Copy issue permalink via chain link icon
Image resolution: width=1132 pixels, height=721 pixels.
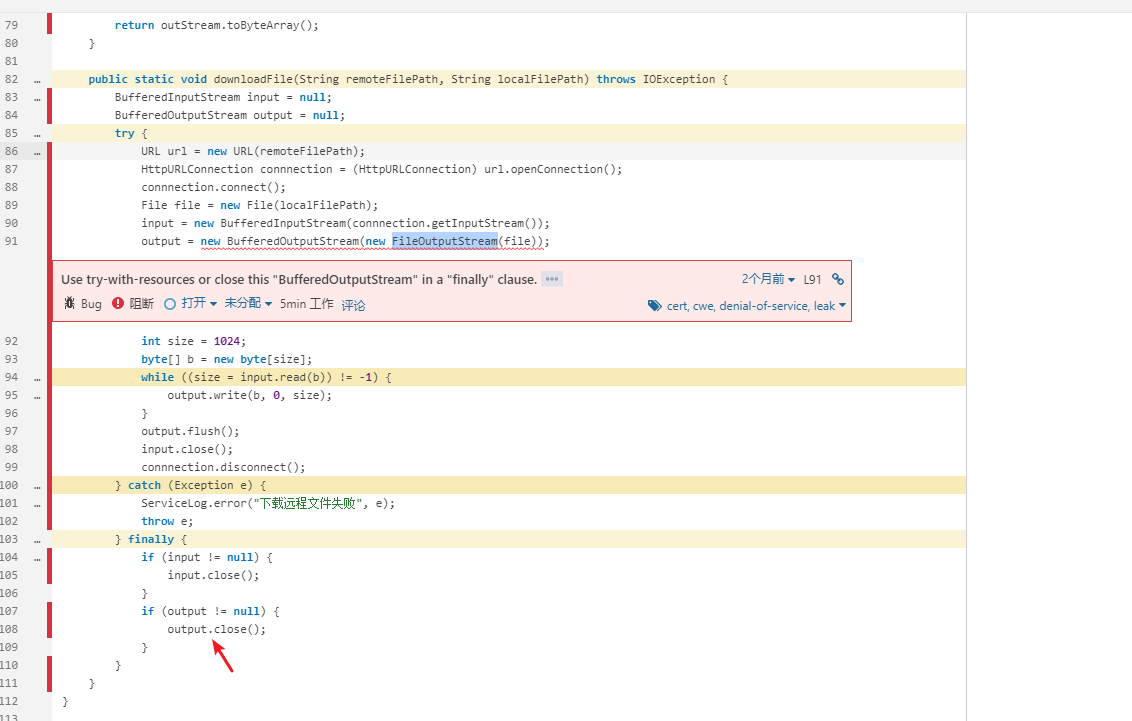(x=838, y=280)
